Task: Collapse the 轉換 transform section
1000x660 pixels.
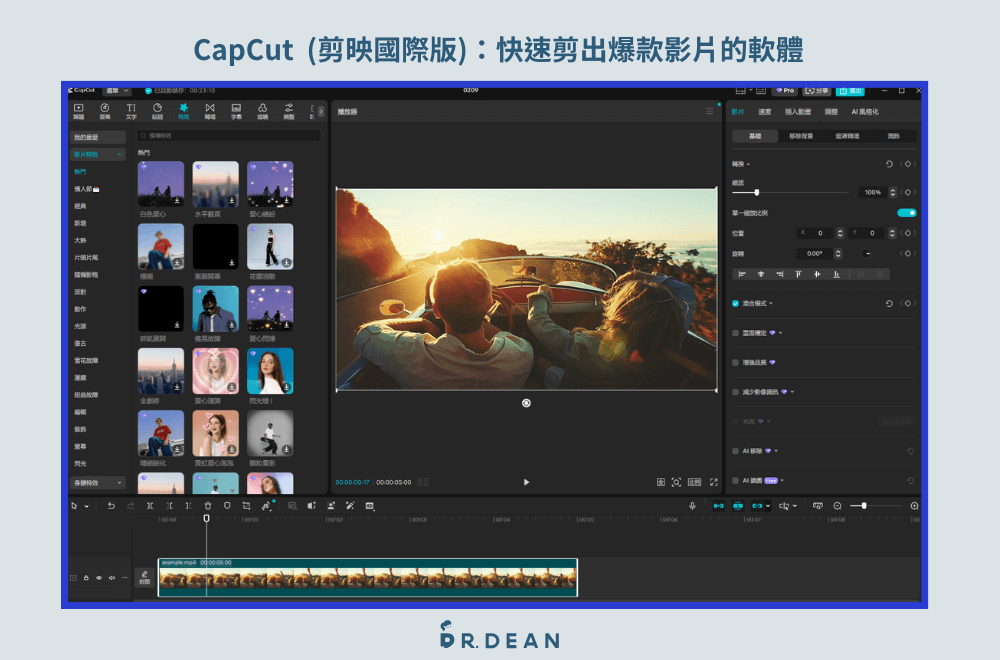Action: [x=749, y=165]
